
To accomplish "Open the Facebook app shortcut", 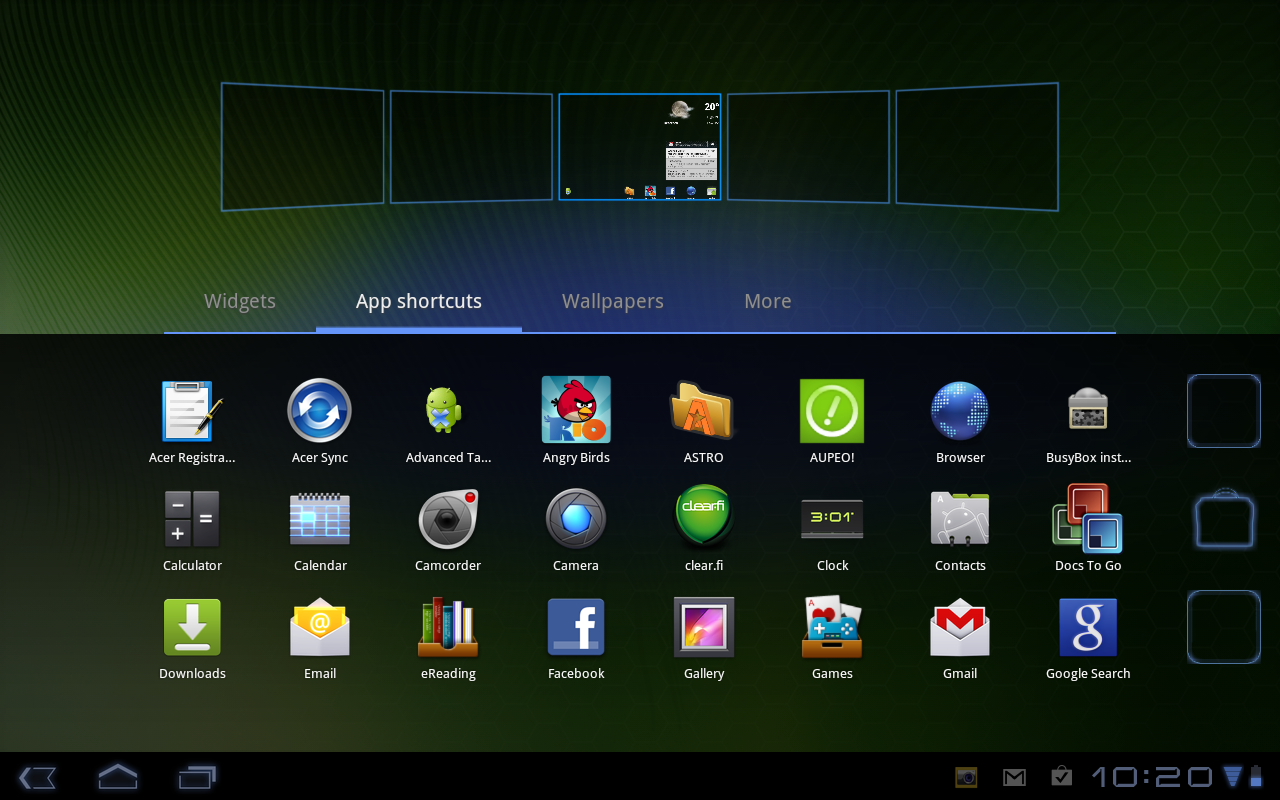I will [x=576, y=627].
